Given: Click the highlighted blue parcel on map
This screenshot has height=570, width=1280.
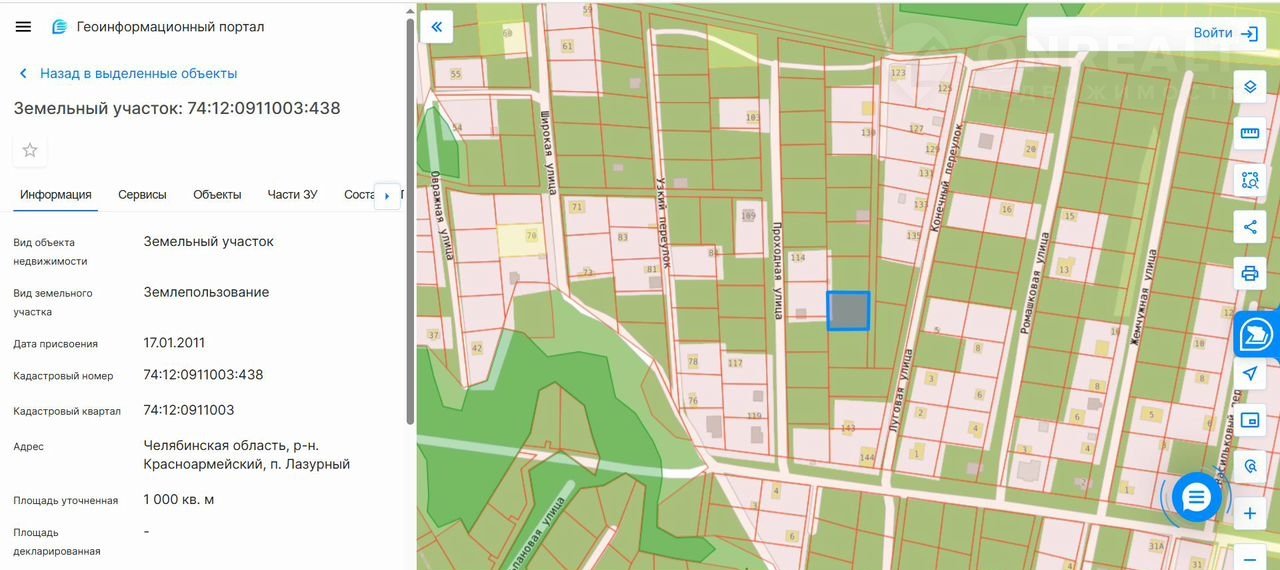Looking at the screenshot, I should click(x=848, y=311).
